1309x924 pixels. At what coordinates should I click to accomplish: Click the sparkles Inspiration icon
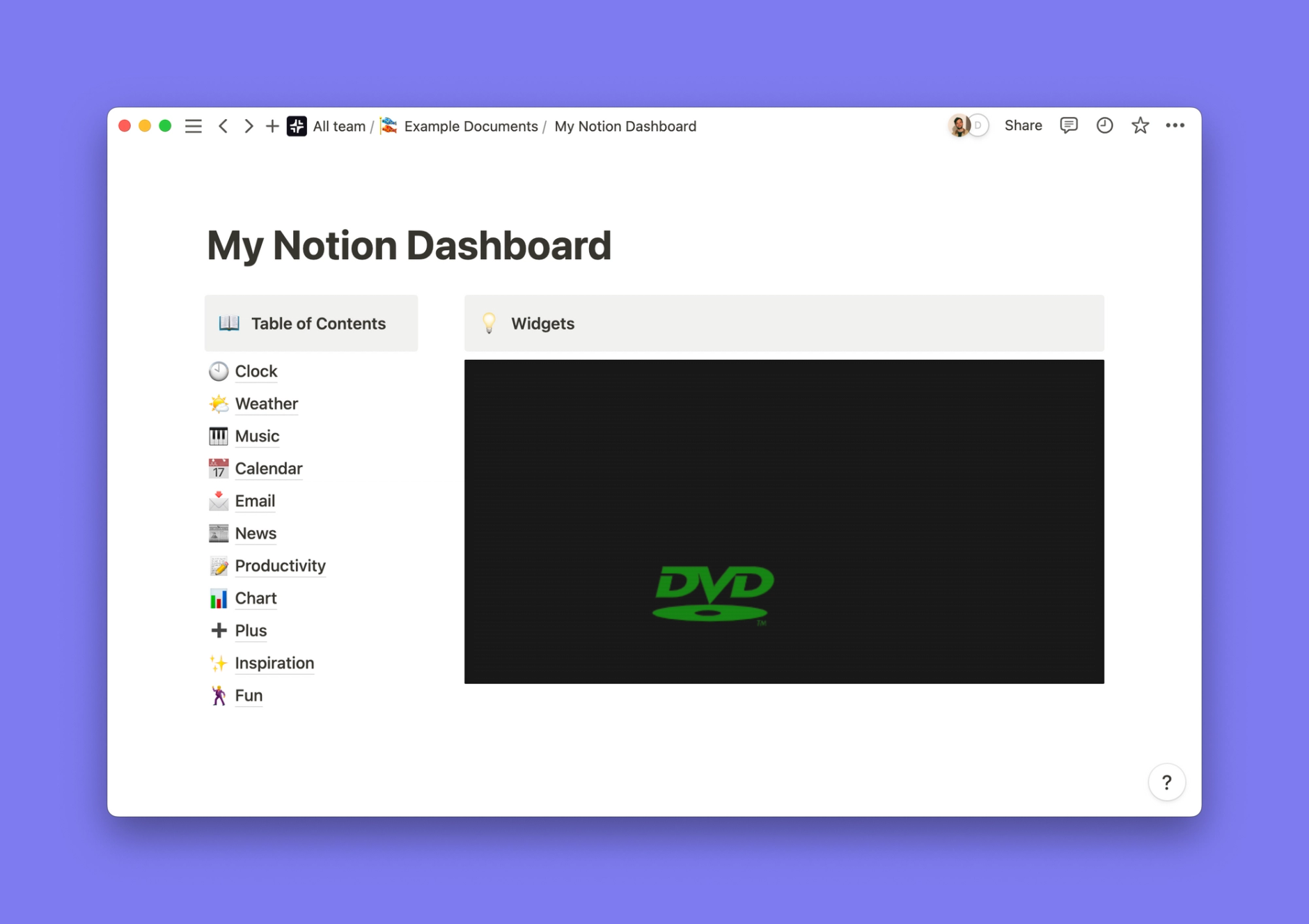219,663
